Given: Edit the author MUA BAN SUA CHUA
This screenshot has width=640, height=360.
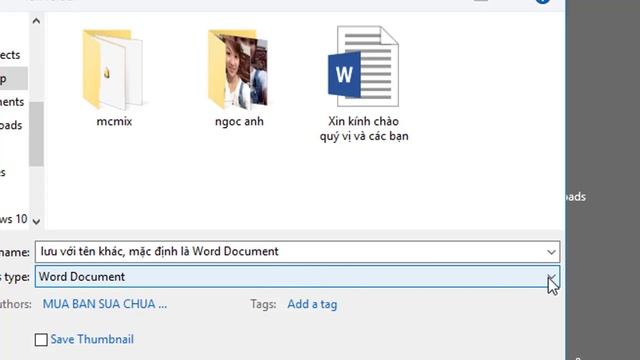Looking at the screenshot, I should tap(105, 304).
